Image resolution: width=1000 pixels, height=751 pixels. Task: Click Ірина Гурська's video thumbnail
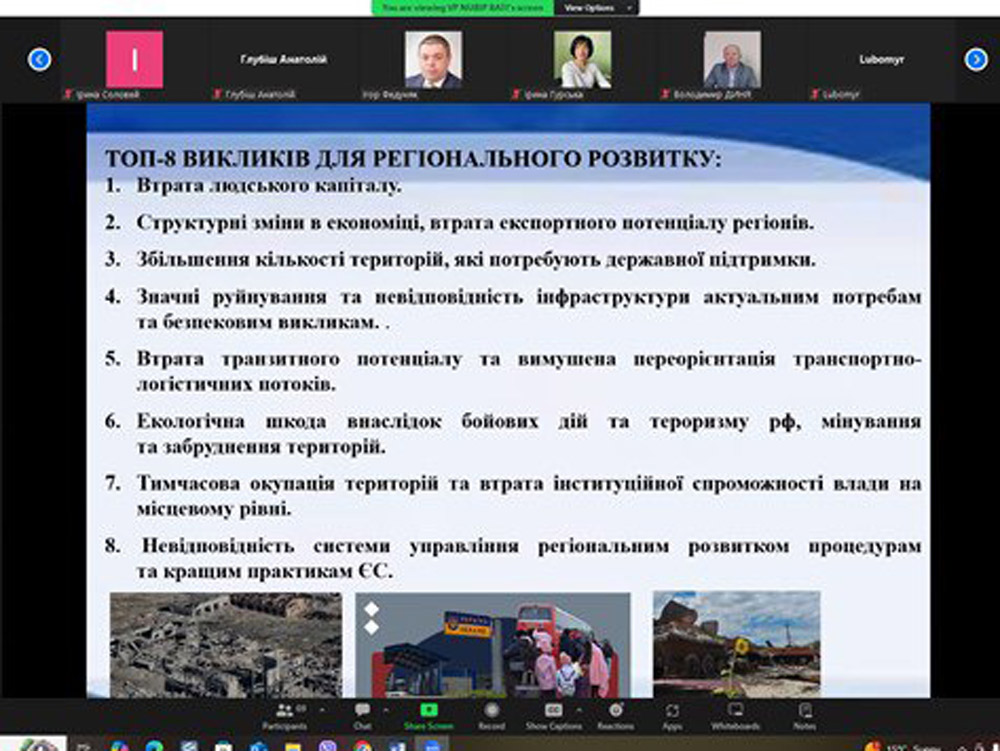coord(583,60)
